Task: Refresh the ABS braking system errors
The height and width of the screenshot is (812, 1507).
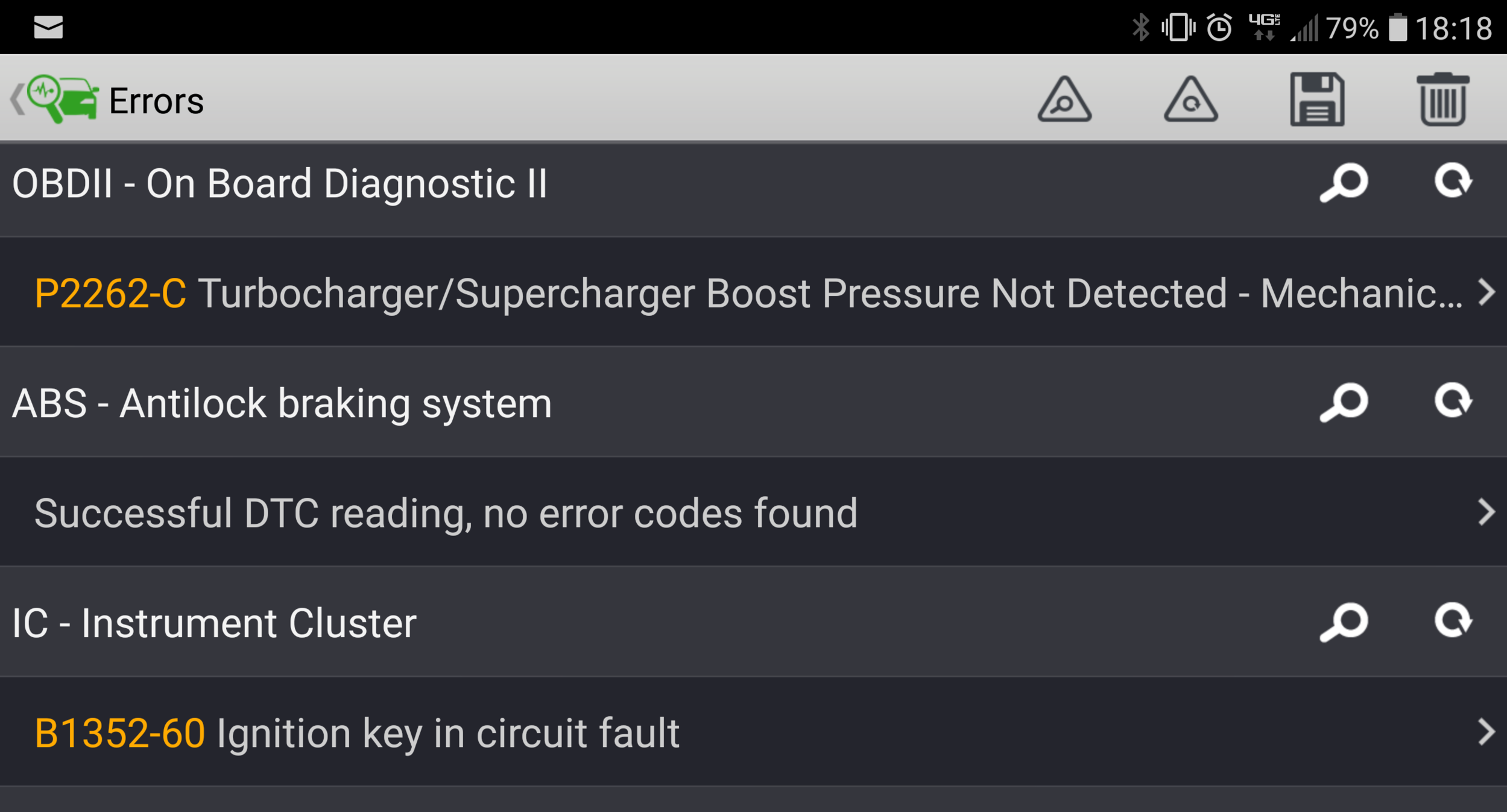Action: coord(1453,401)
